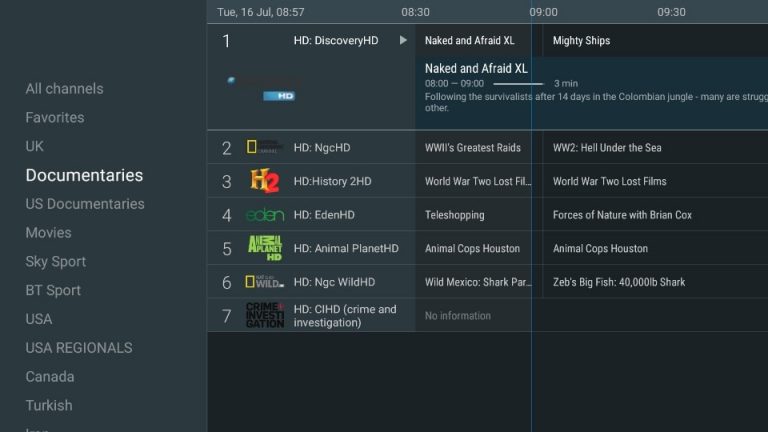Click the Naked and Afraid XL progress bar
Screen dimensions: 768x432
(x=518, y=84)
